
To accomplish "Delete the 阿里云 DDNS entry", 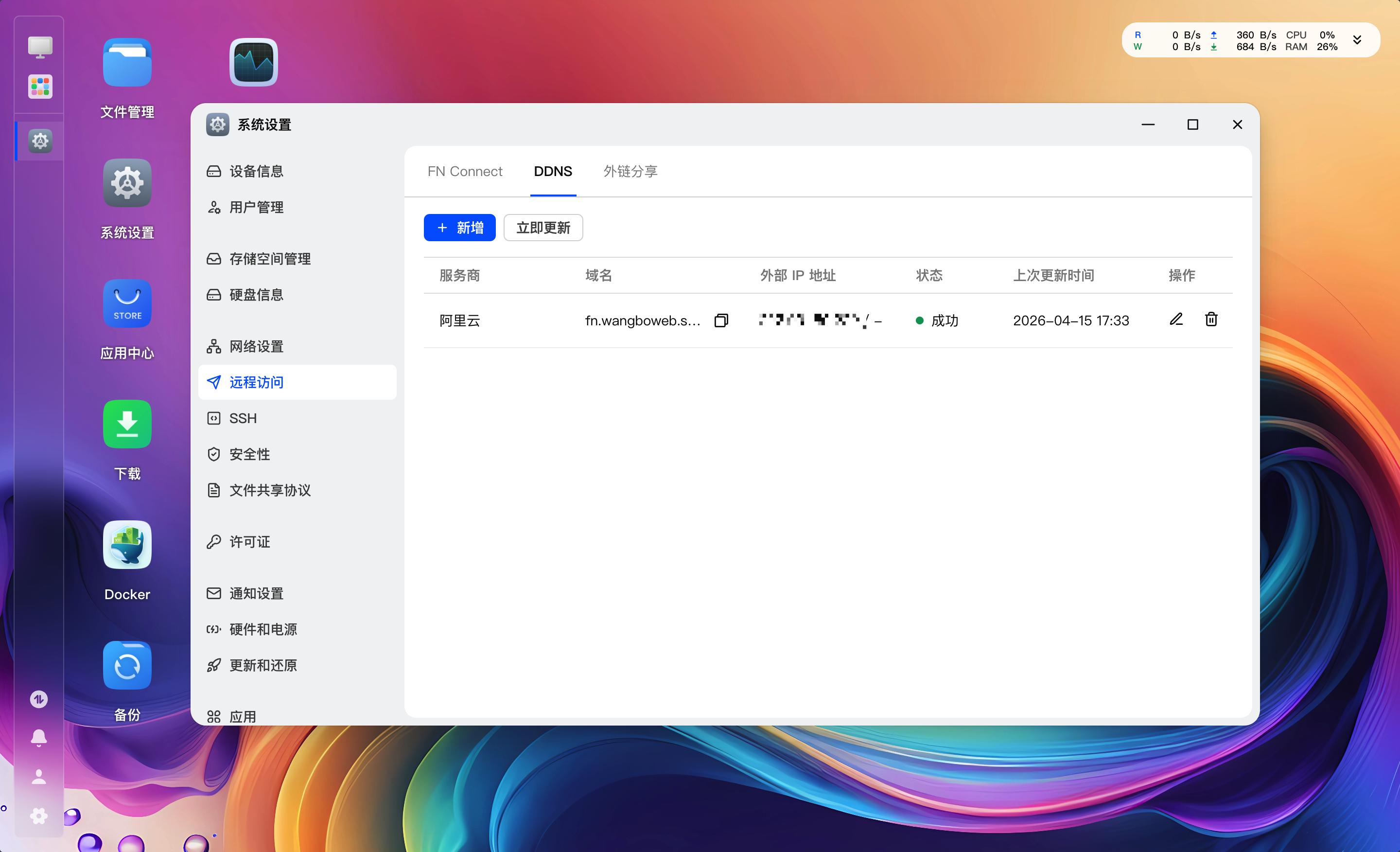I will point(1211,319).
